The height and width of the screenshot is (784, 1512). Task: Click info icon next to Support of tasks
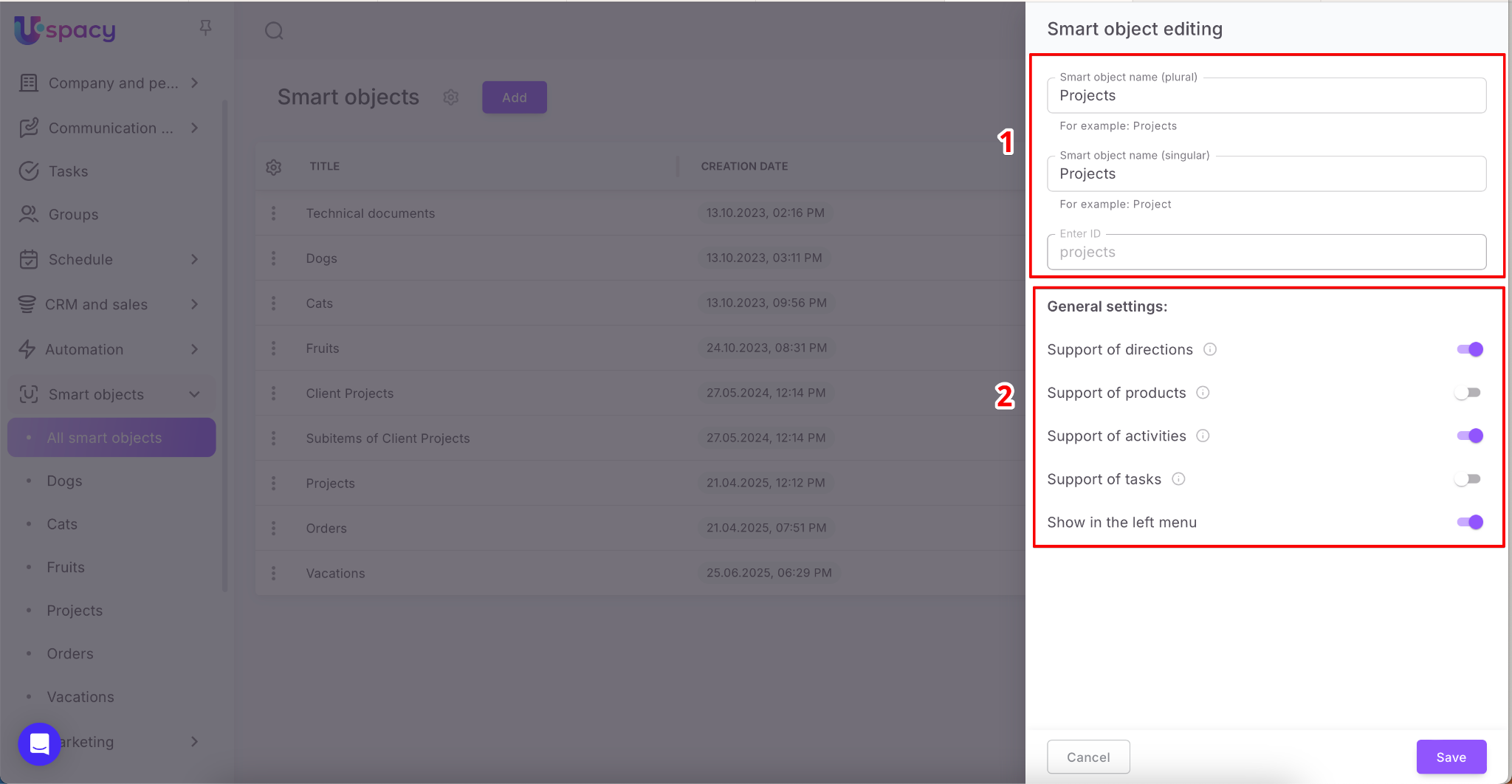coord(1179,479)
